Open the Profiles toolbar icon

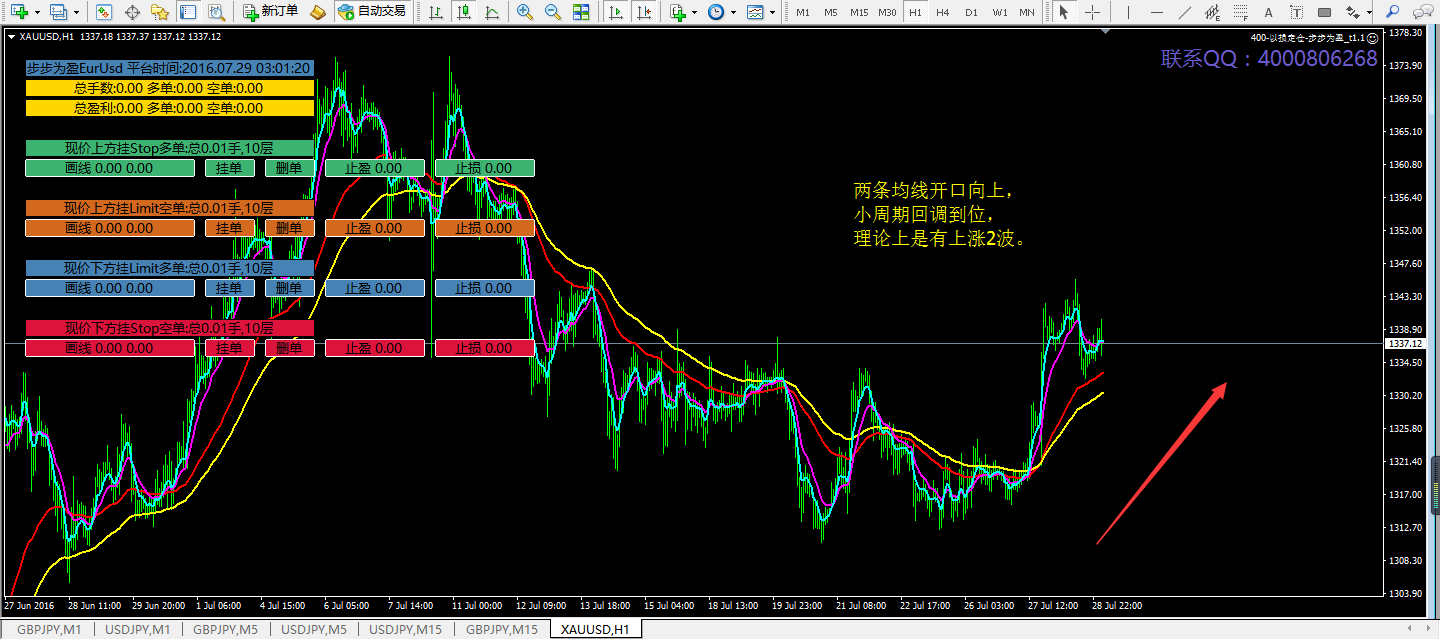click(x=59, y=12)
